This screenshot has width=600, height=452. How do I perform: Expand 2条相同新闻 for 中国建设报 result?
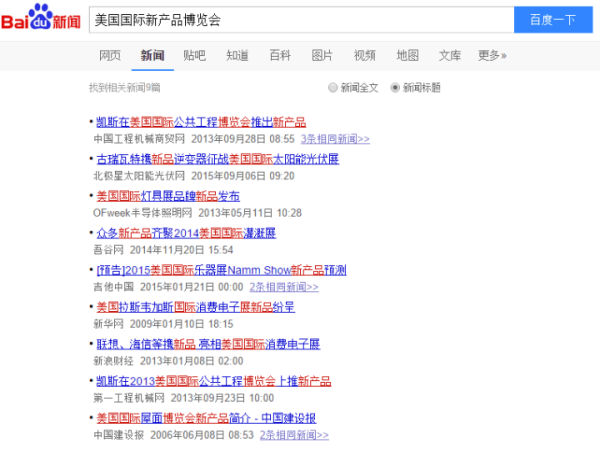294,435
